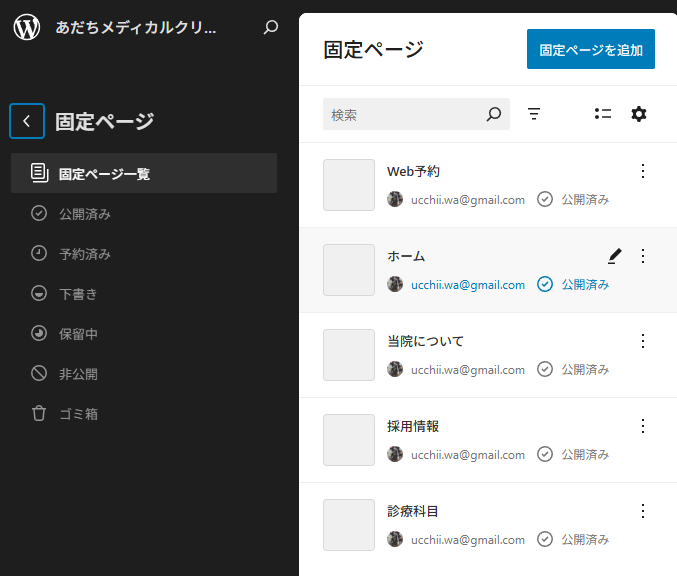Open the actions menu for Web予約
The width and height of the screenshot is (677, 576).
click(643, 171)
